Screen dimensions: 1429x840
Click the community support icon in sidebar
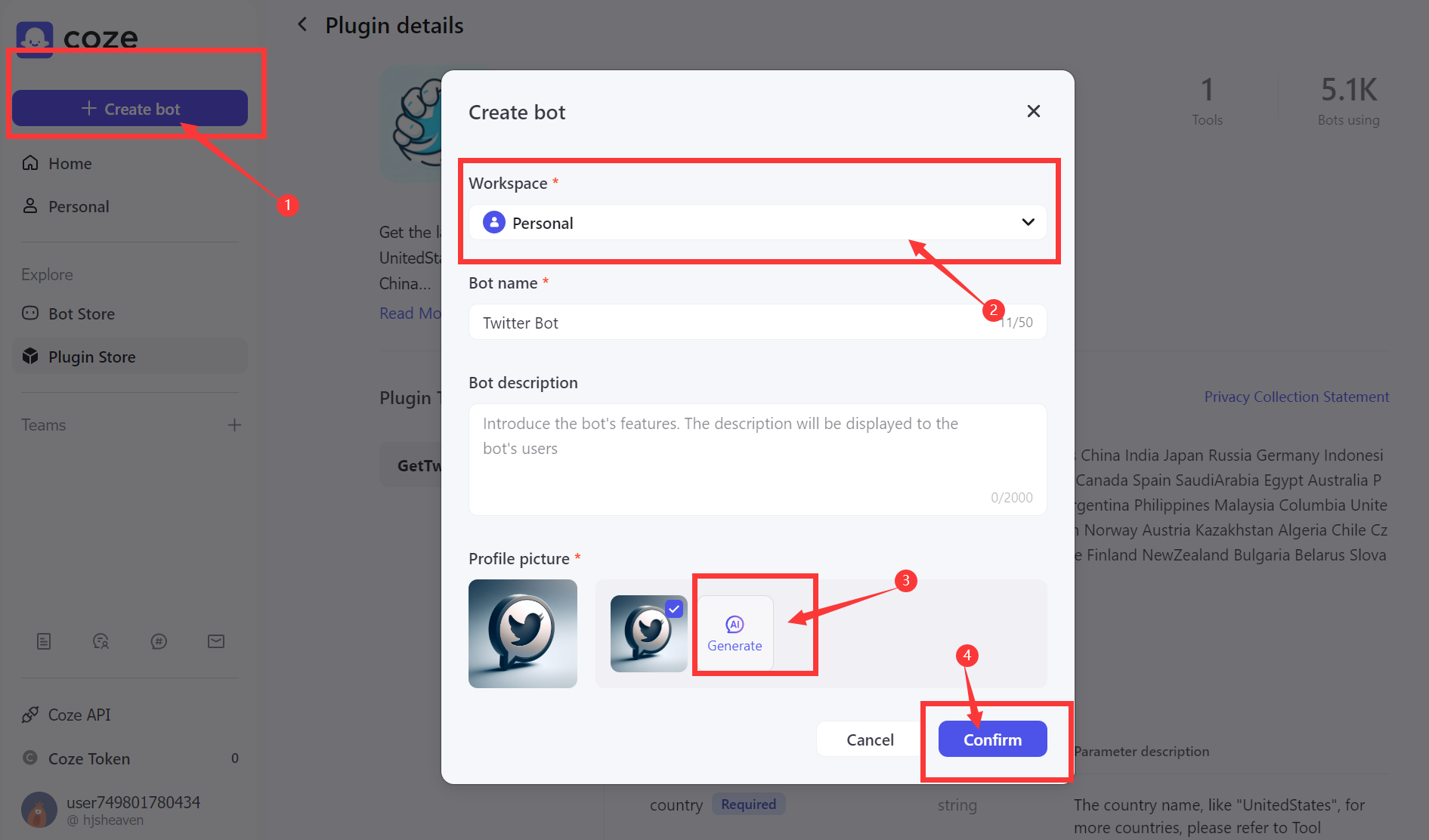click(x=101, y=641)
